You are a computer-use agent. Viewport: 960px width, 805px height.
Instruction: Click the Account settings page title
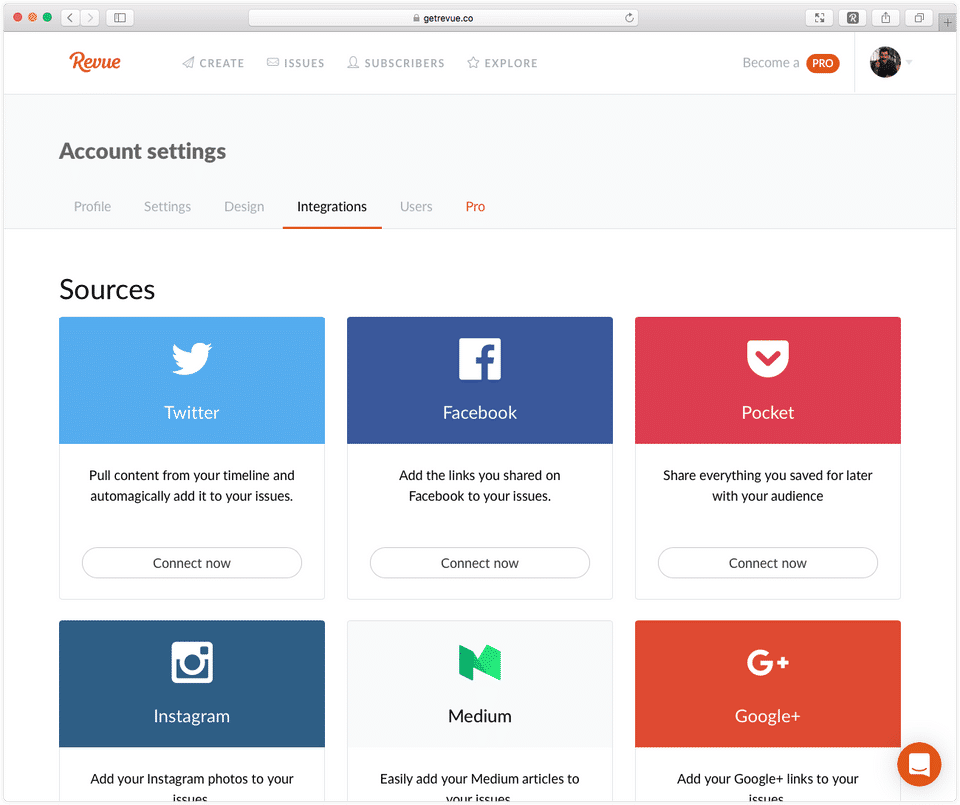pyautogui.click(x=143, y=151)
